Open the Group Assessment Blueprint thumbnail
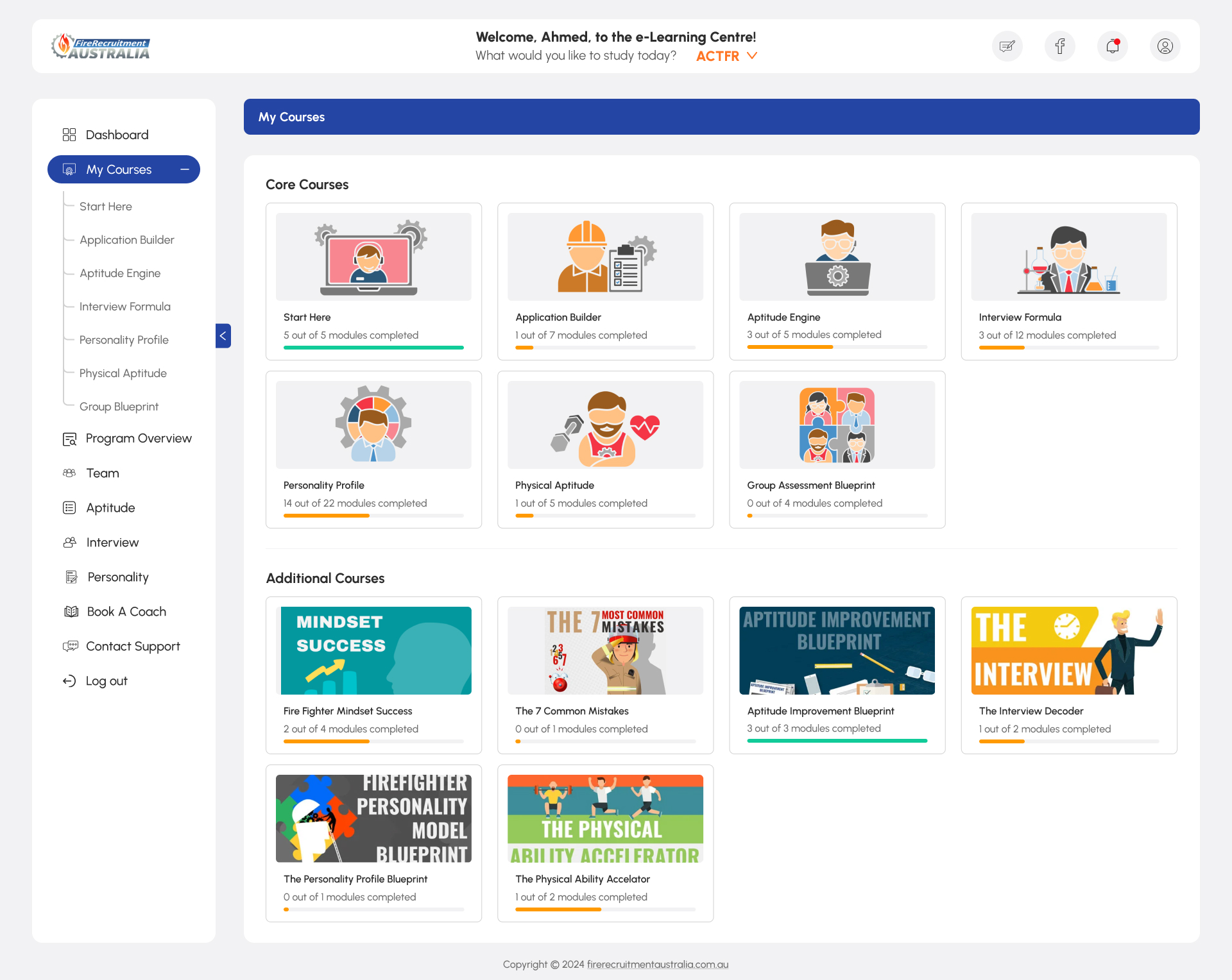1232x980 pixels. pos(837,425)
